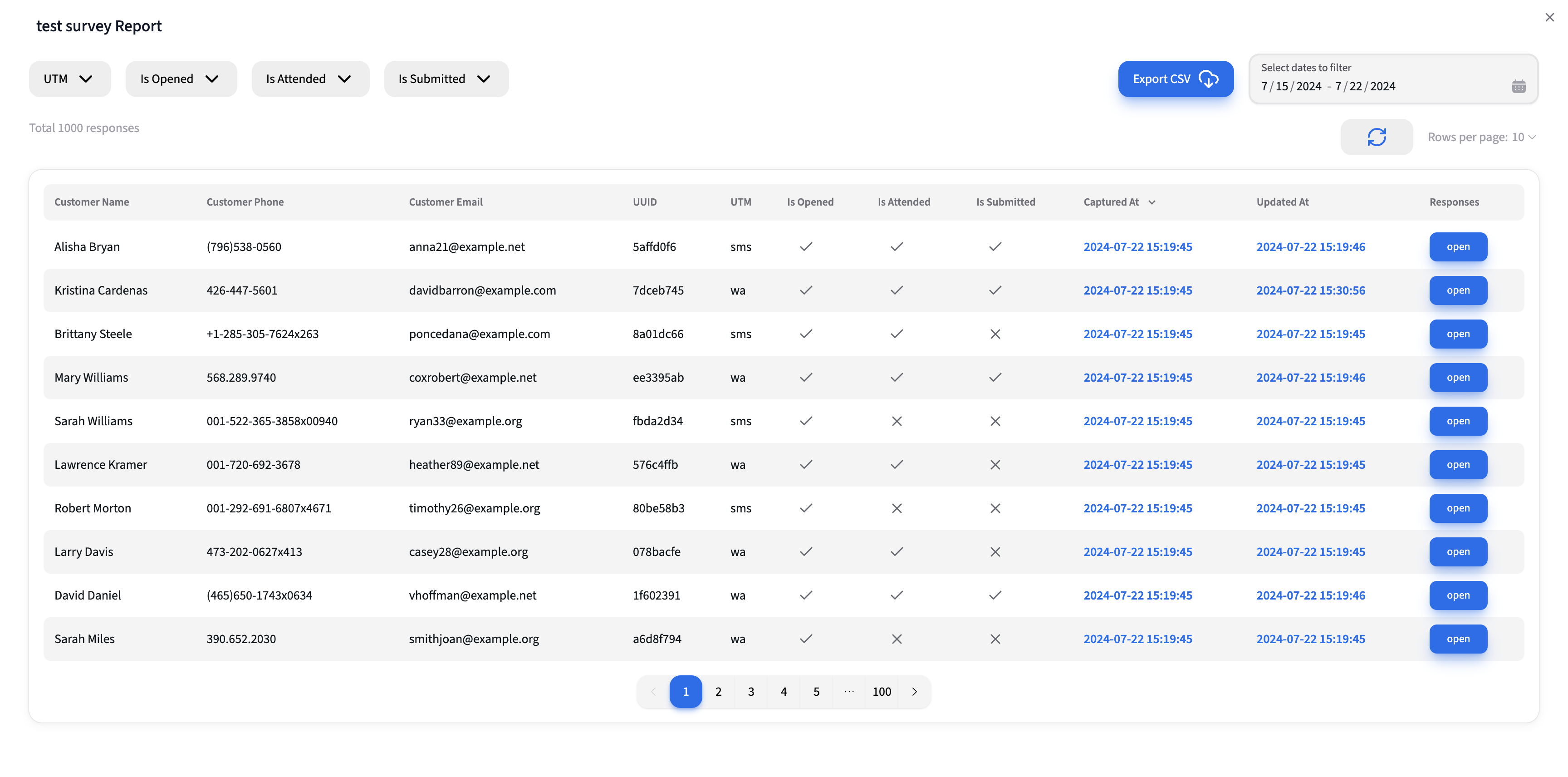The image size is (1568, 777).
Task: Click Mary Williams Captured At timestamp link
Action: click(1137, 377)
